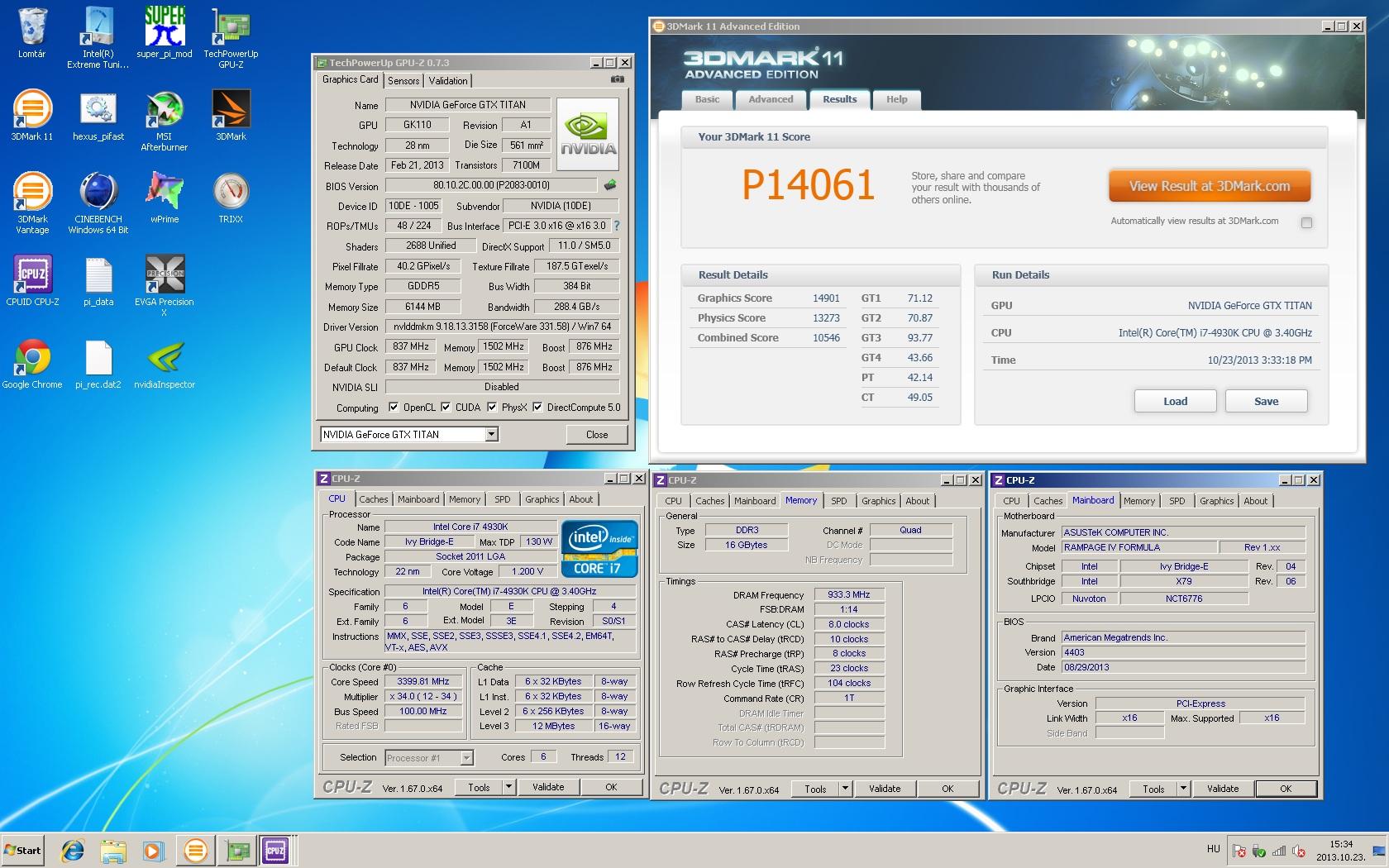The height and width of the screenshot is (868, 1389).
Task: Click the Intel Core i7 4930K name field
Action: tap(470, 527)
